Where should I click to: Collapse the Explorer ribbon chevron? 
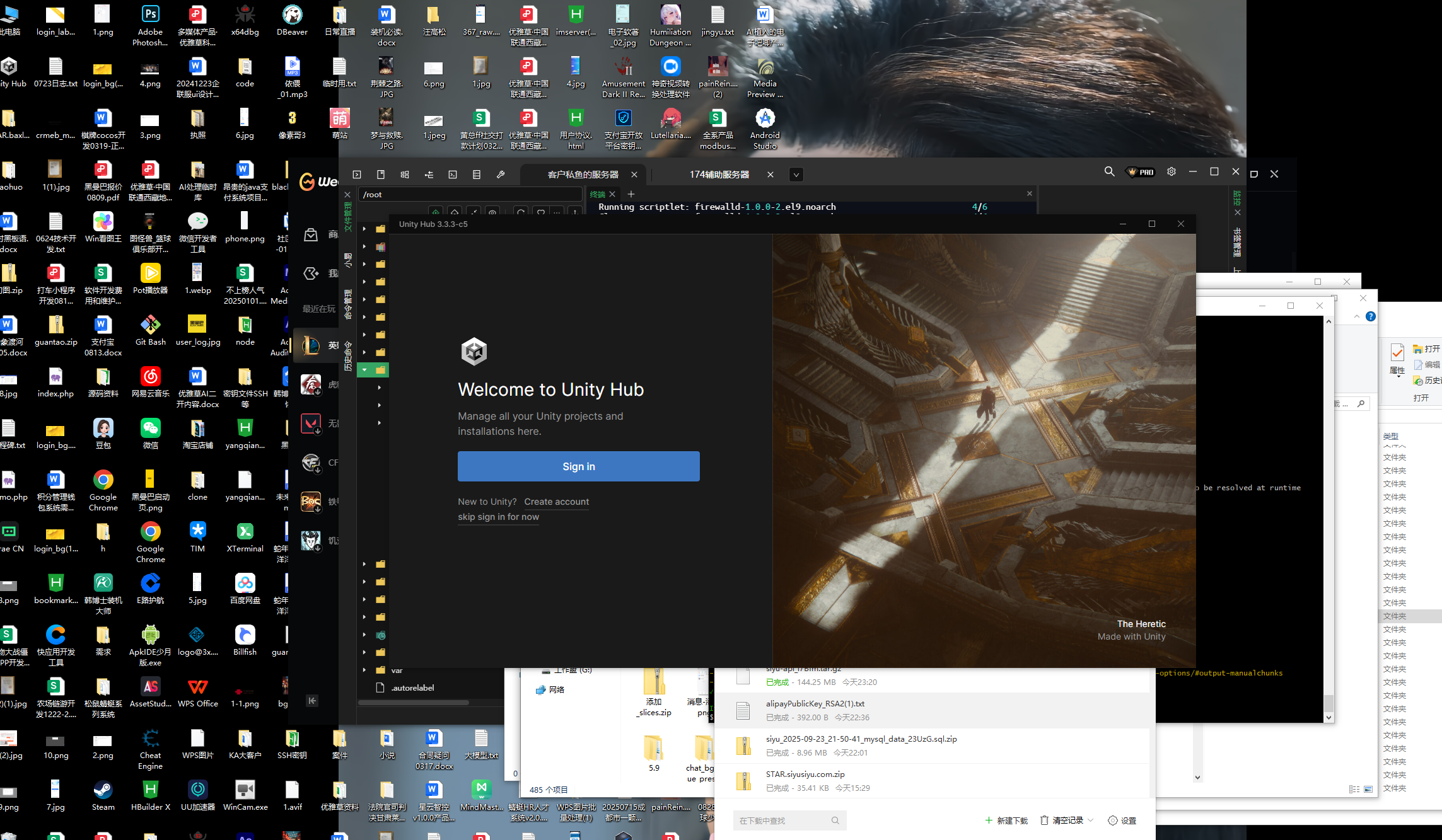(1357, 316)
